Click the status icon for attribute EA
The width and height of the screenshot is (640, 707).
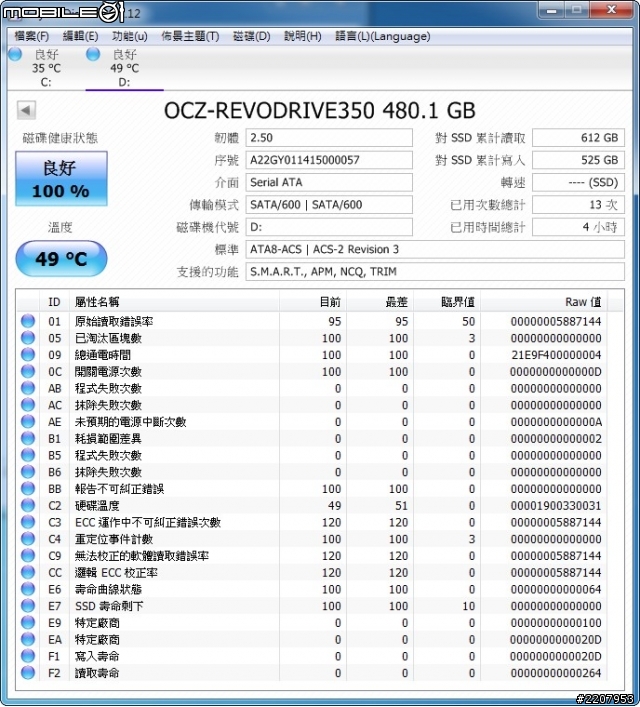[x=28, y=639]
